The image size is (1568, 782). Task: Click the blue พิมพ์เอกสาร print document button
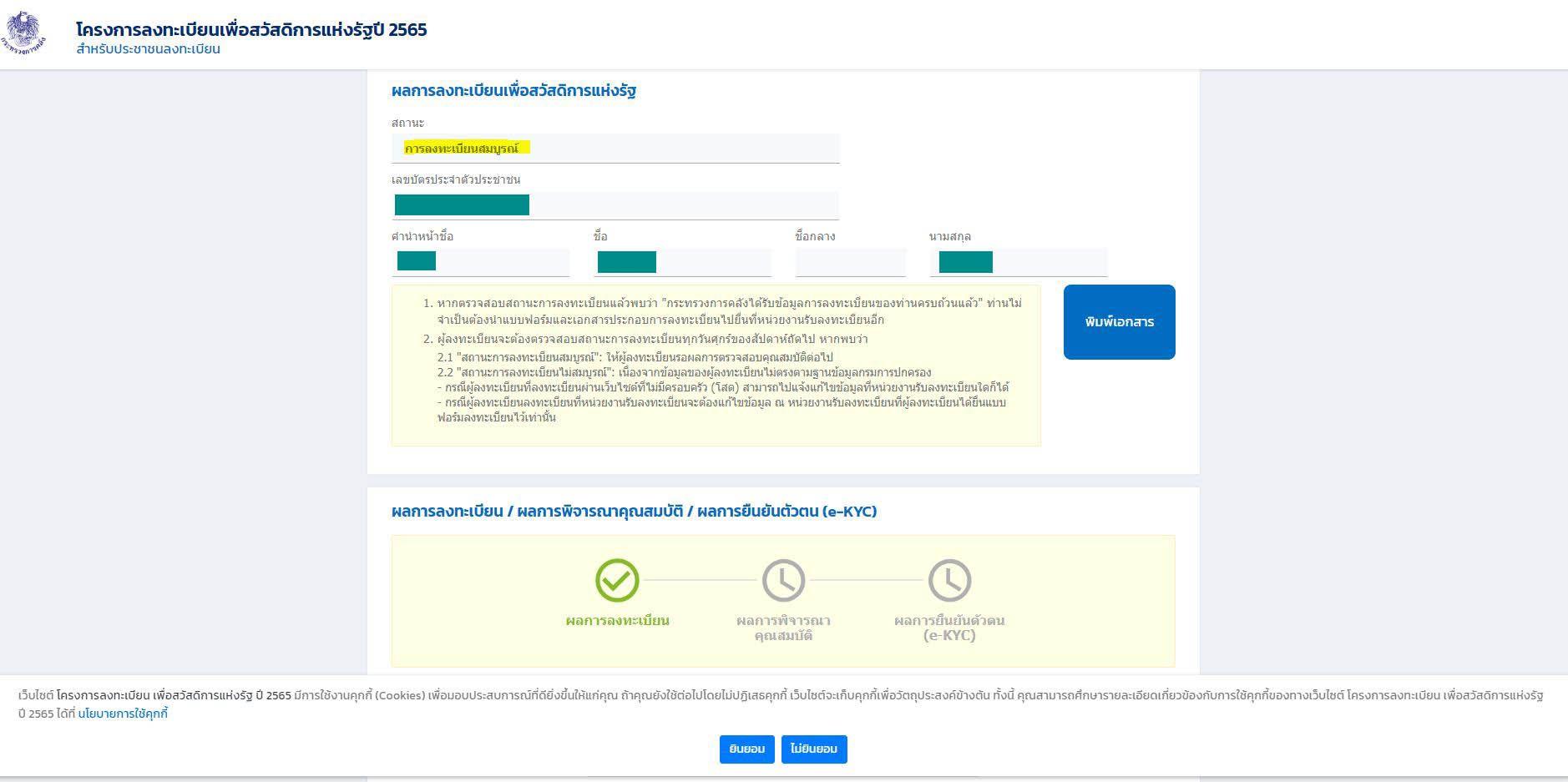(x=1119, y=322)
